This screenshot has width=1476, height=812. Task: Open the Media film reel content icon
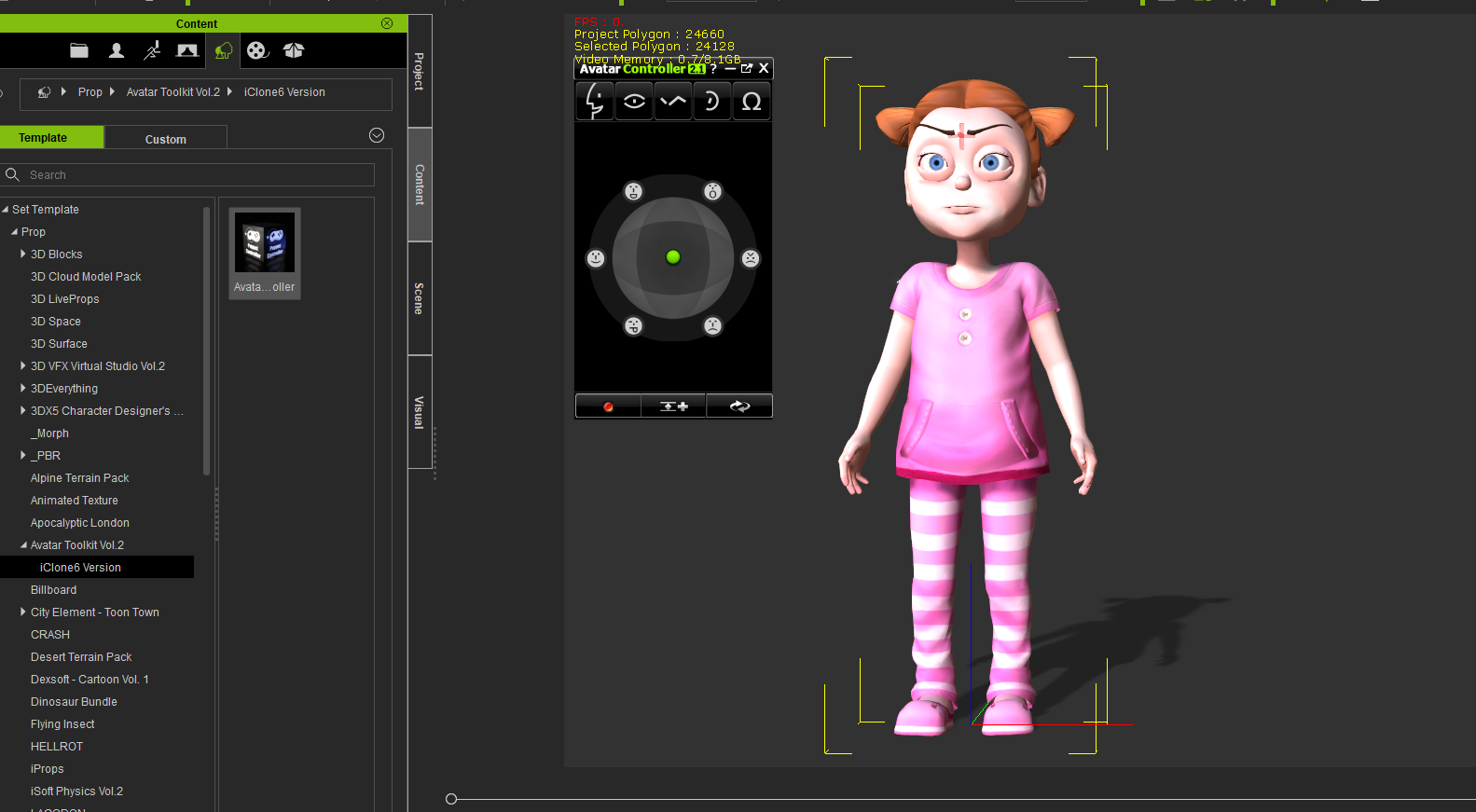[x=258, y=51]
